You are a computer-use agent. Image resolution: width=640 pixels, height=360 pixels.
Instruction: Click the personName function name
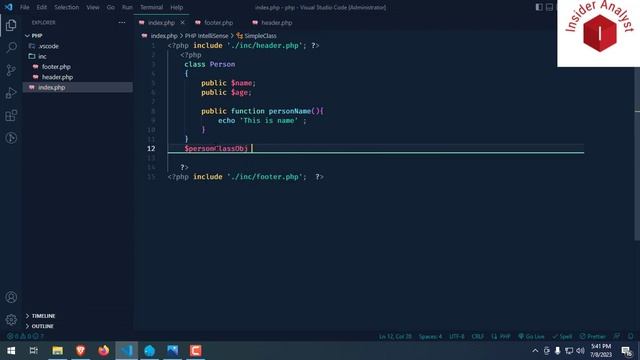click(x=289, y=111)
